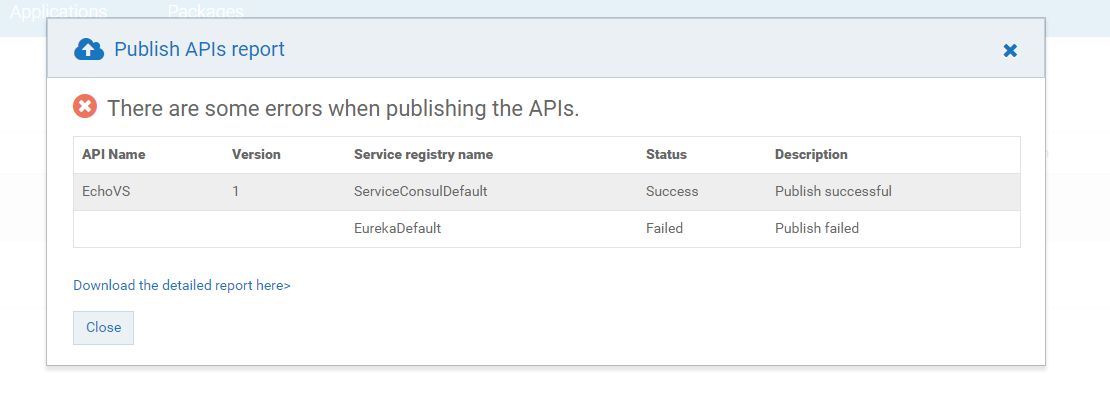1110x410 pixels.
Task: Click the Failed status cell
Action: coord(664,228)
